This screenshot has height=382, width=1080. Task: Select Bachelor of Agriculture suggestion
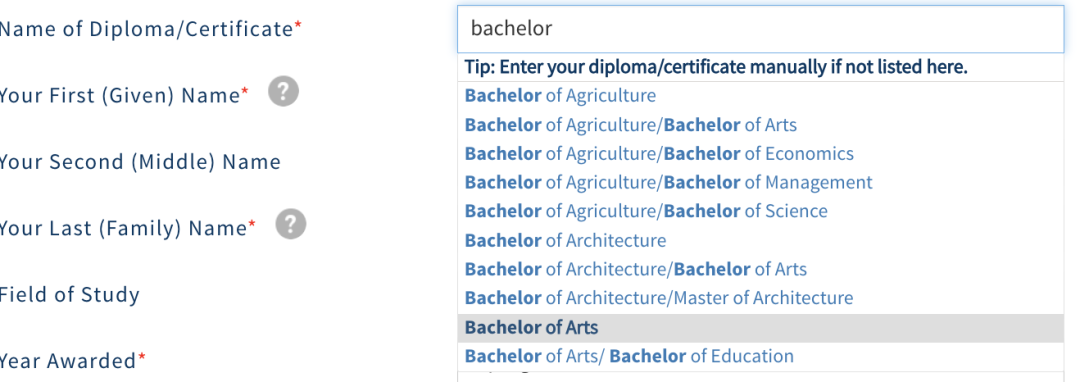point(760,96)
